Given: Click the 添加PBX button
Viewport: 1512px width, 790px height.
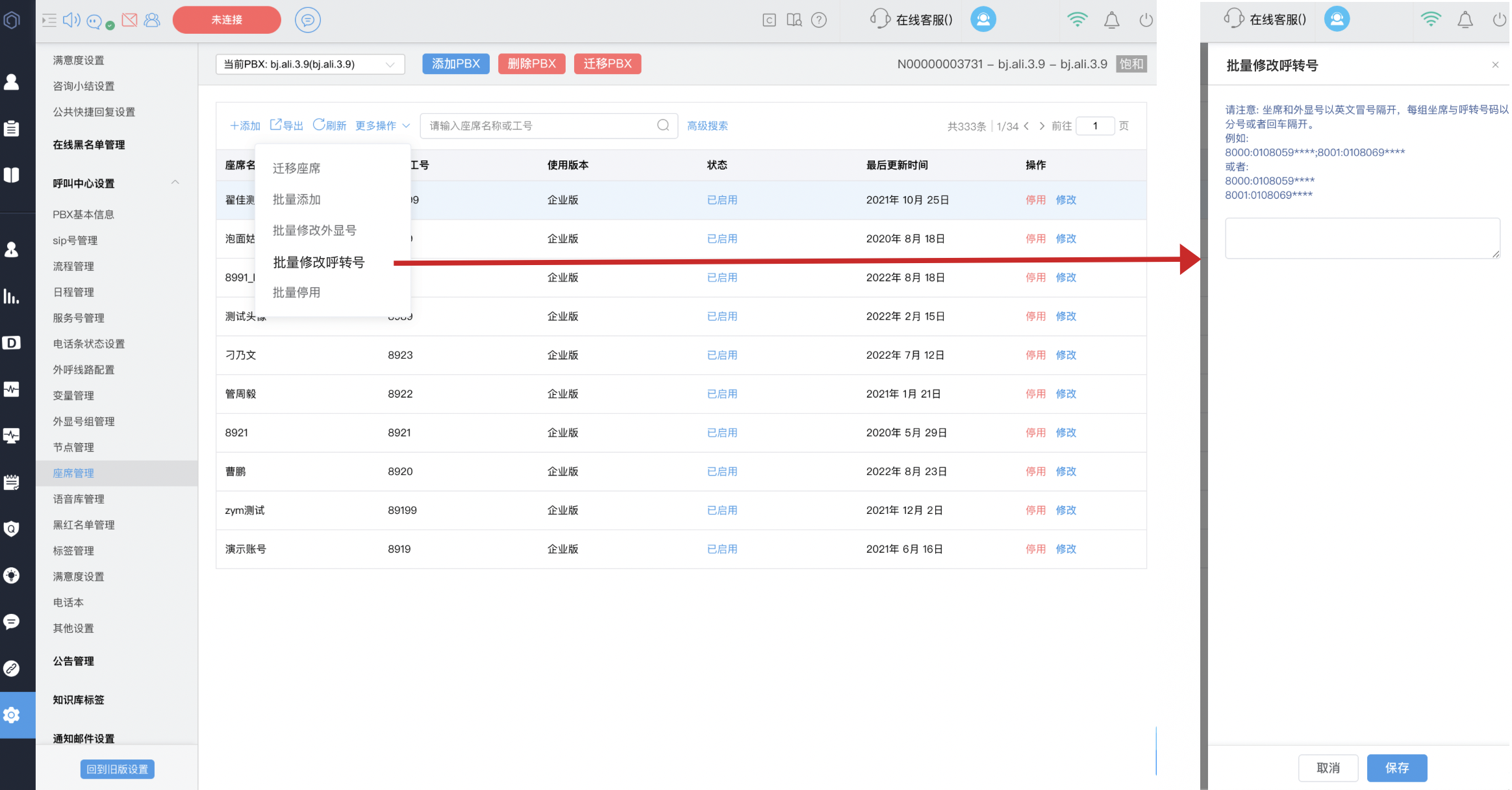Looking at the screenshot, I should pos(455,64).
